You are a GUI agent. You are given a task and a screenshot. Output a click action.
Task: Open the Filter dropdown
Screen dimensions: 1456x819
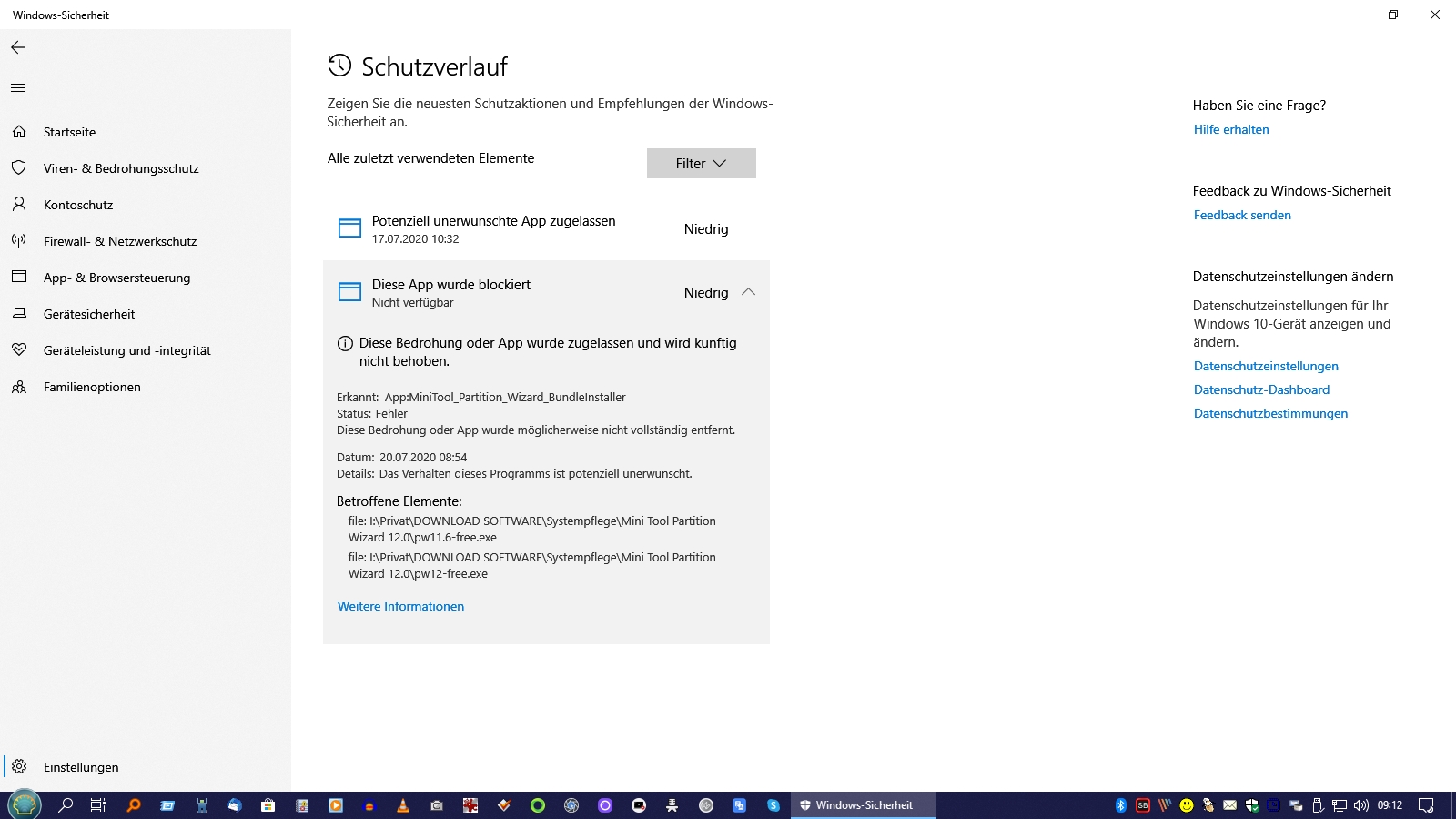tap(702, 163)
